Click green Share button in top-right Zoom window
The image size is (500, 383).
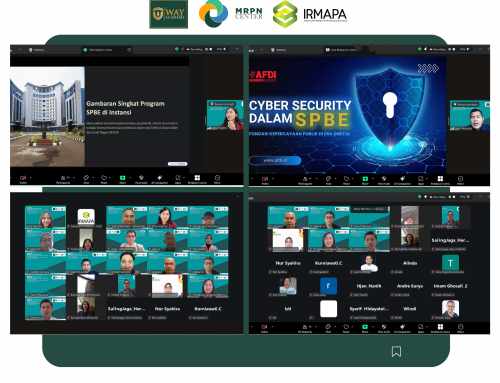pos(365,180)
